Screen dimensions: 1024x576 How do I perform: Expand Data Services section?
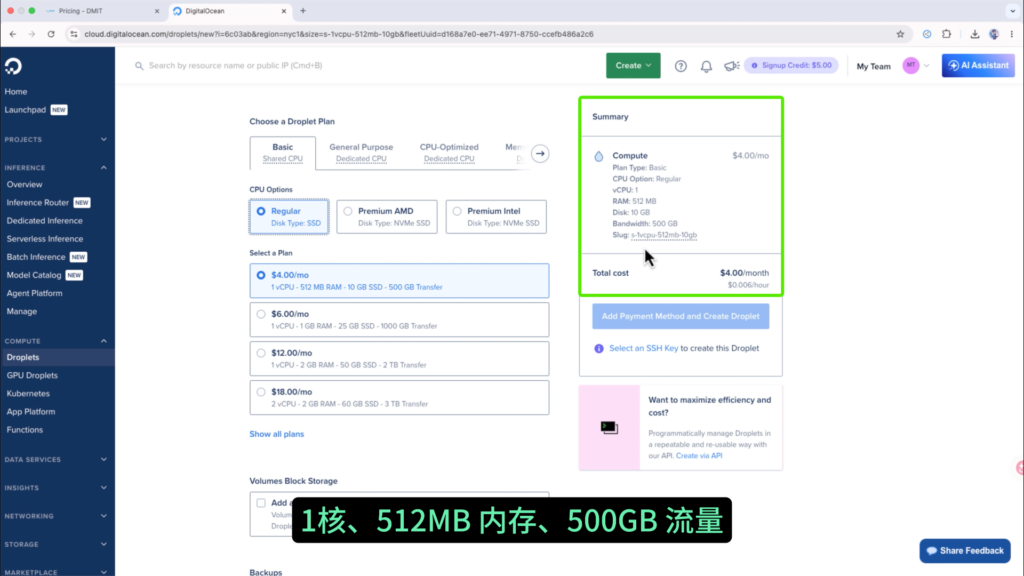pos(104,460)
